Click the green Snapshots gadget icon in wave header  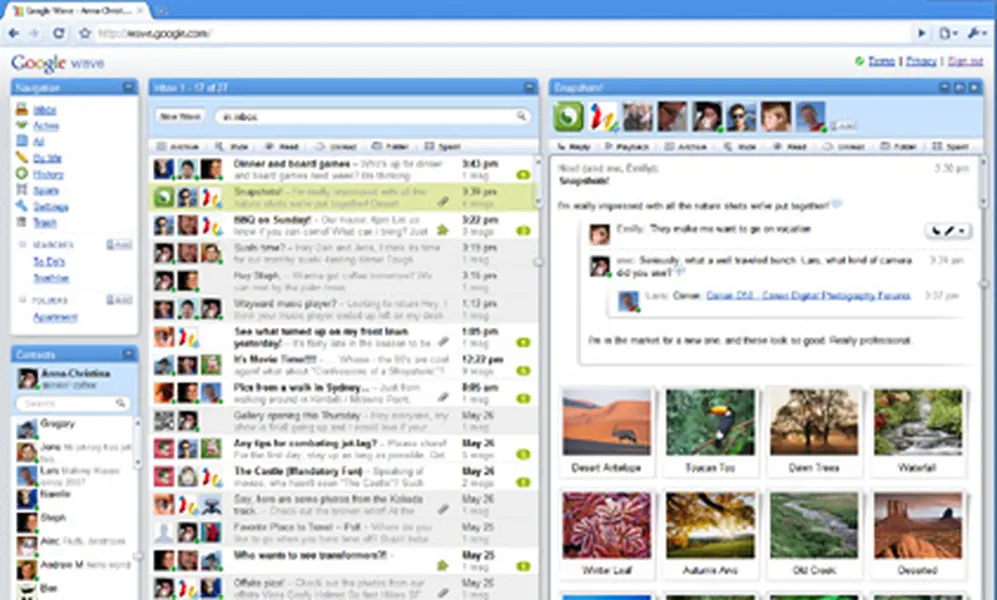click(568, 117)
